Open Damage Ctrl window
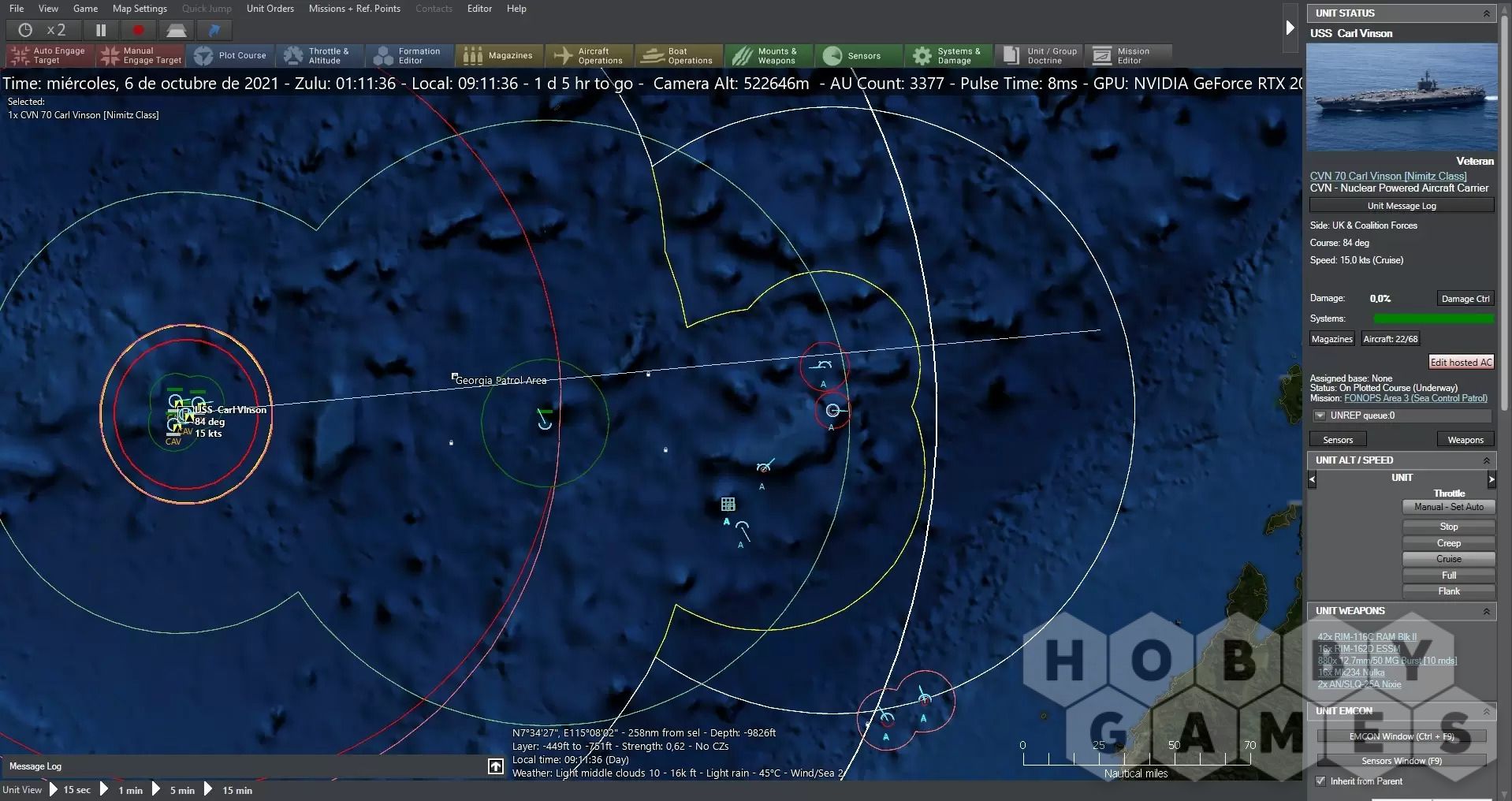 click(x=1465, y=299)
